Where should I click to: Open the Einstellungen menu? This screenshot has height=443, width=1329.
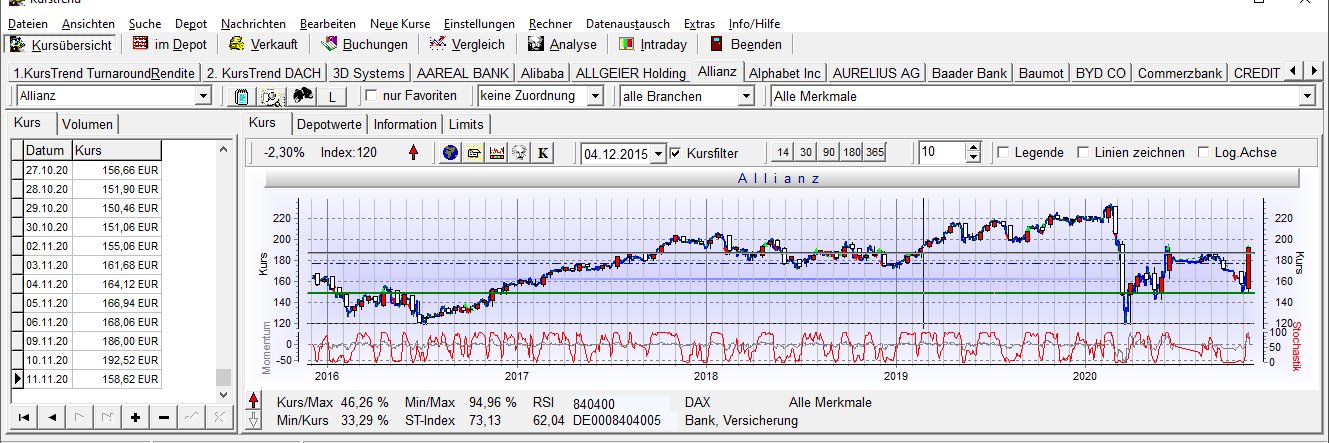point(479,23)
